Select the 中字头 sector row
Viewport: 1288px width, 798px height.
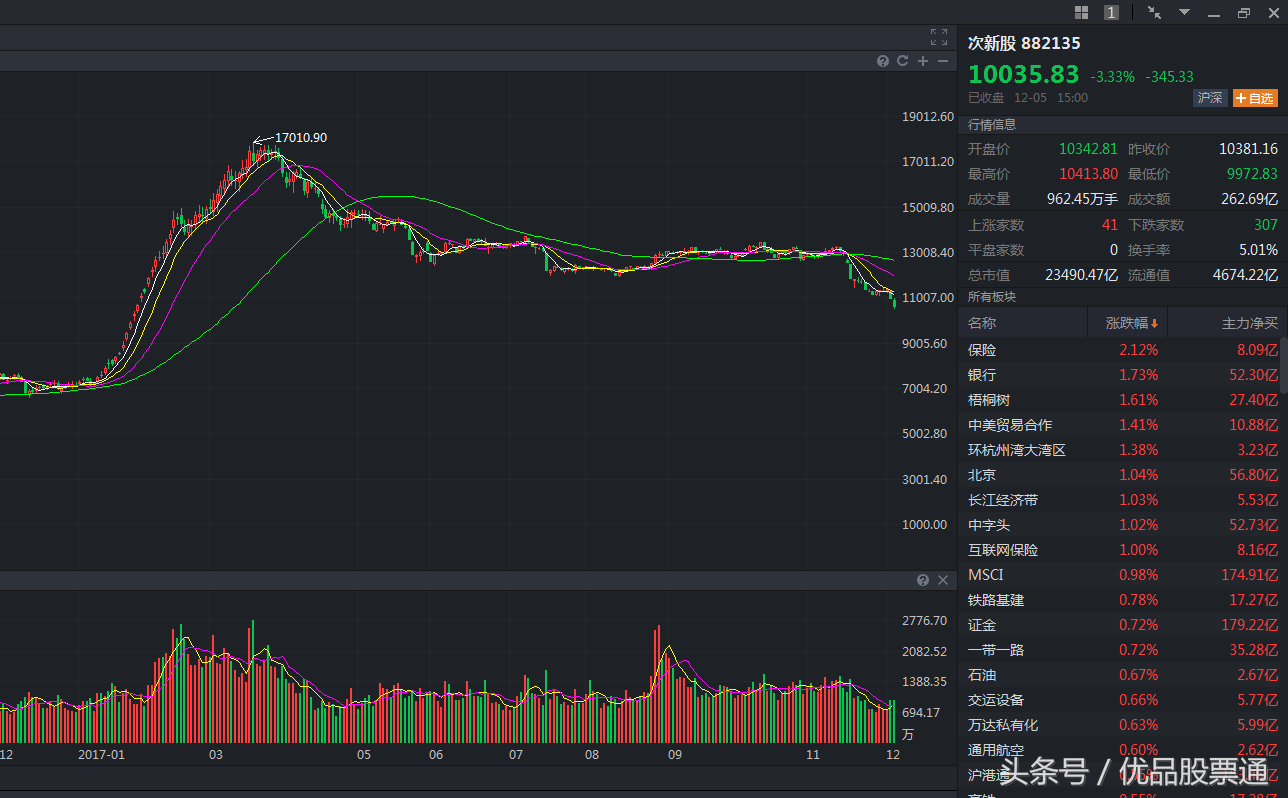[1119, 525]
